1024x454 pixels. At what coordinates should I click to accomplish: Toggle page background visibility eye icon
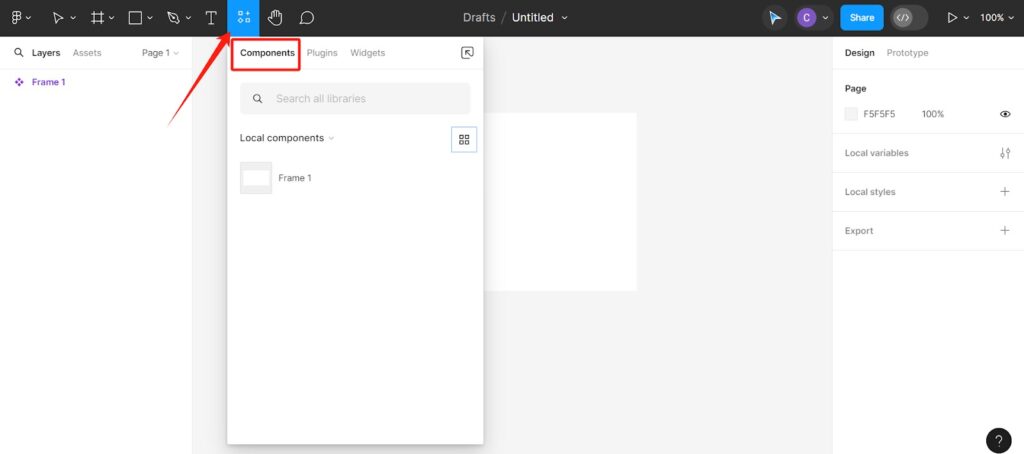[x=1005, y=114]
